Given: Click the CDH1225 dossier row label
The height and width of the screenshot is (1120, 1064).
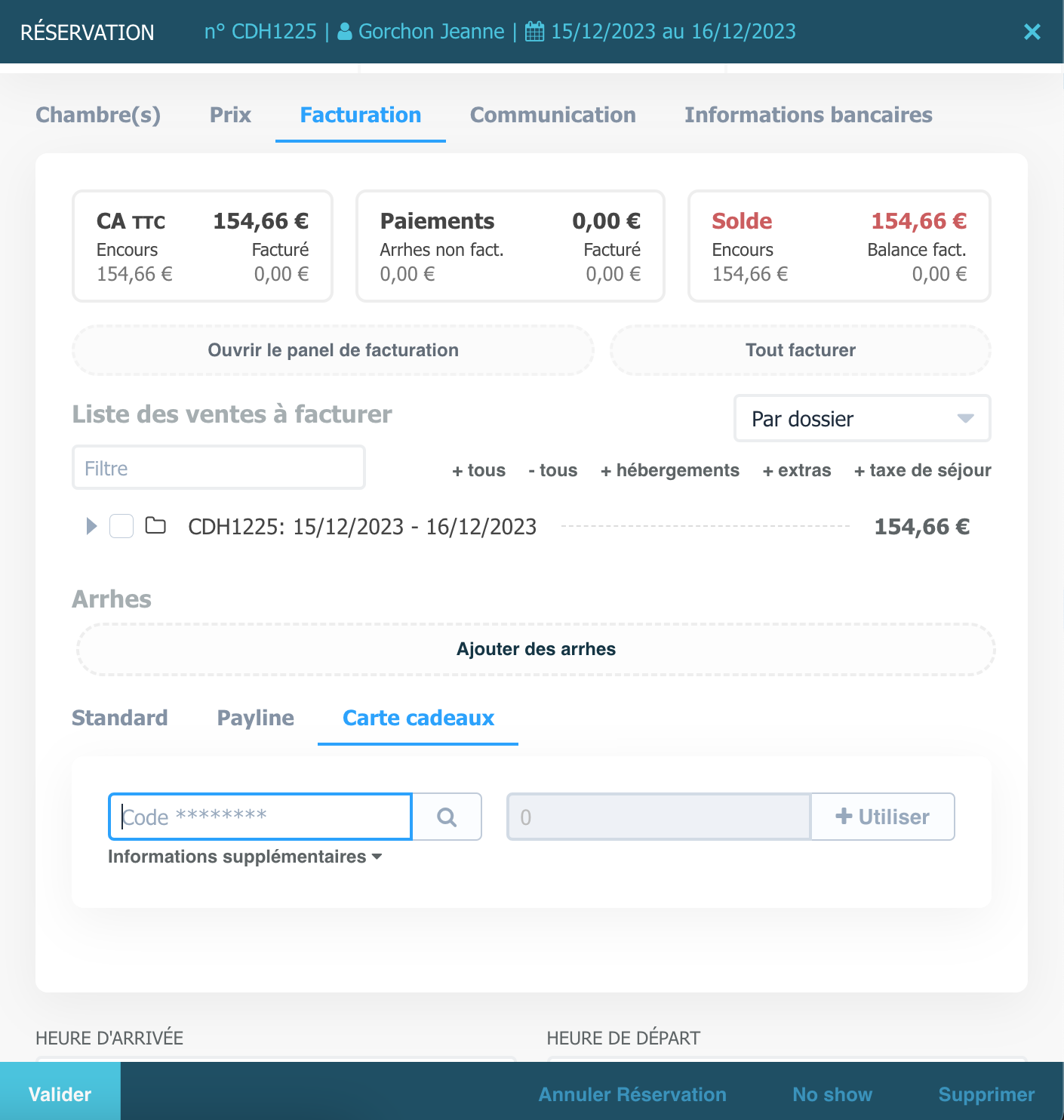Looking at the screenshot, I should [x=362, y=527].
